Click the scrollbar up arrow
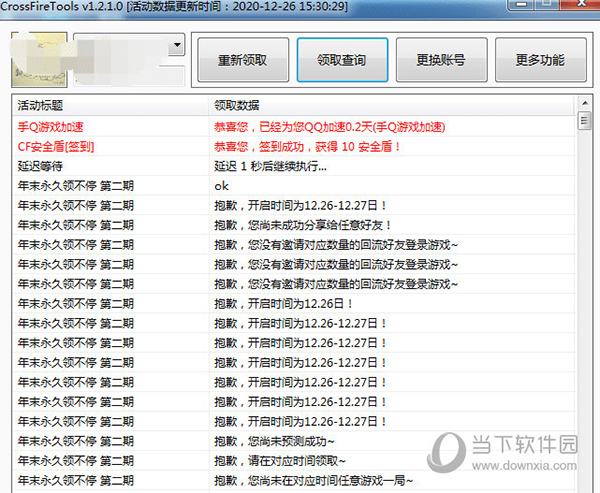600x493 pixels. click(x=585, y=103)
